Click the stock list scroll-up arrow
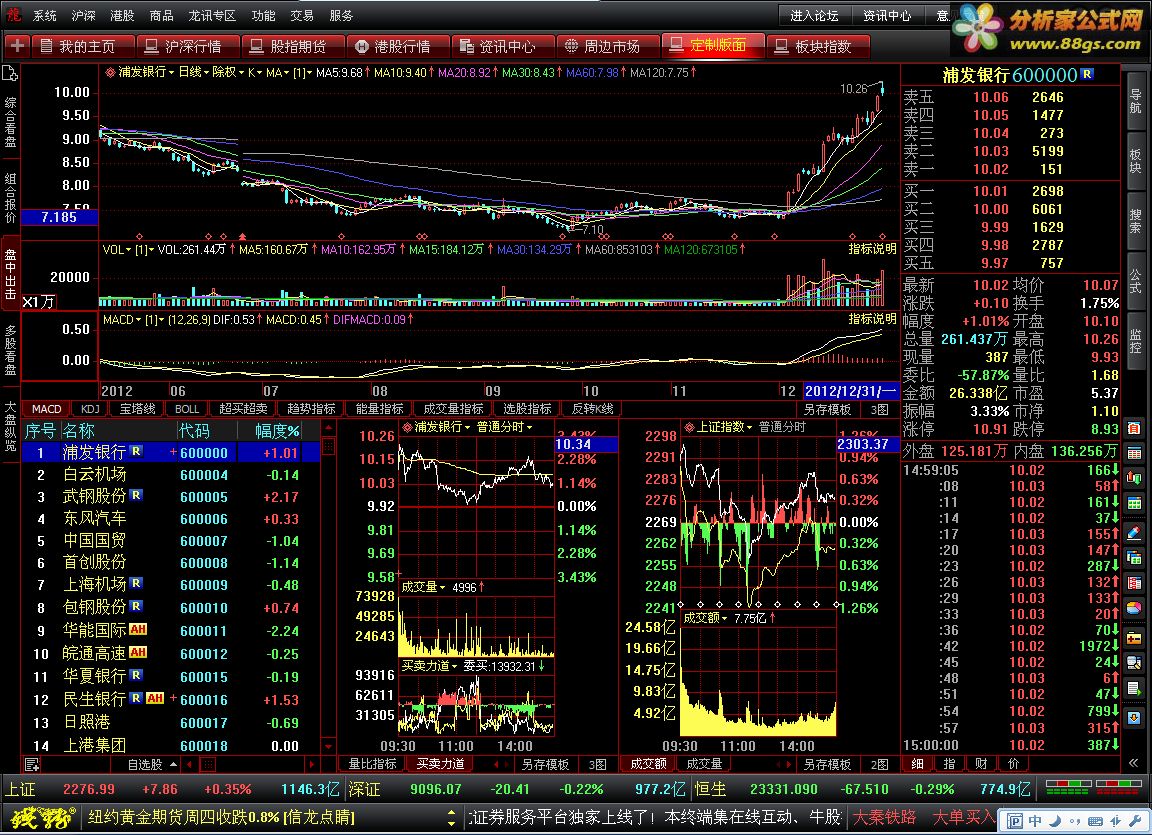 328,428
